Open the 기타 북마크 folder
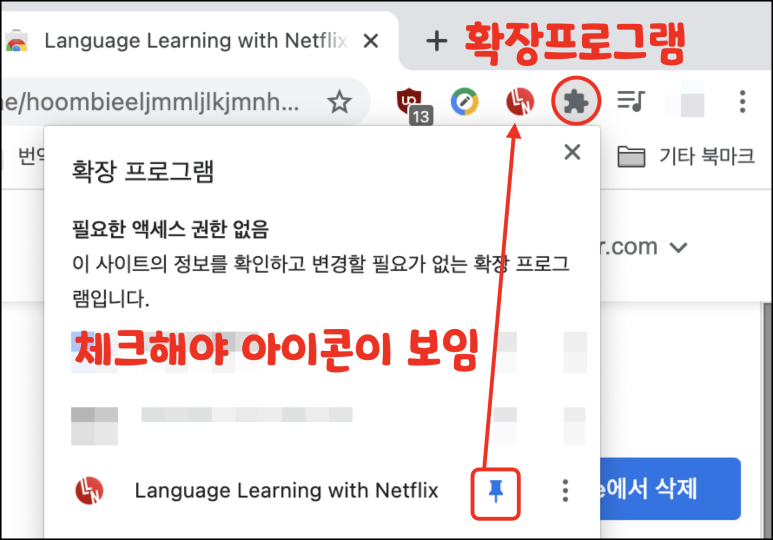Screen dimensions: 773x540 click(686, 156)
